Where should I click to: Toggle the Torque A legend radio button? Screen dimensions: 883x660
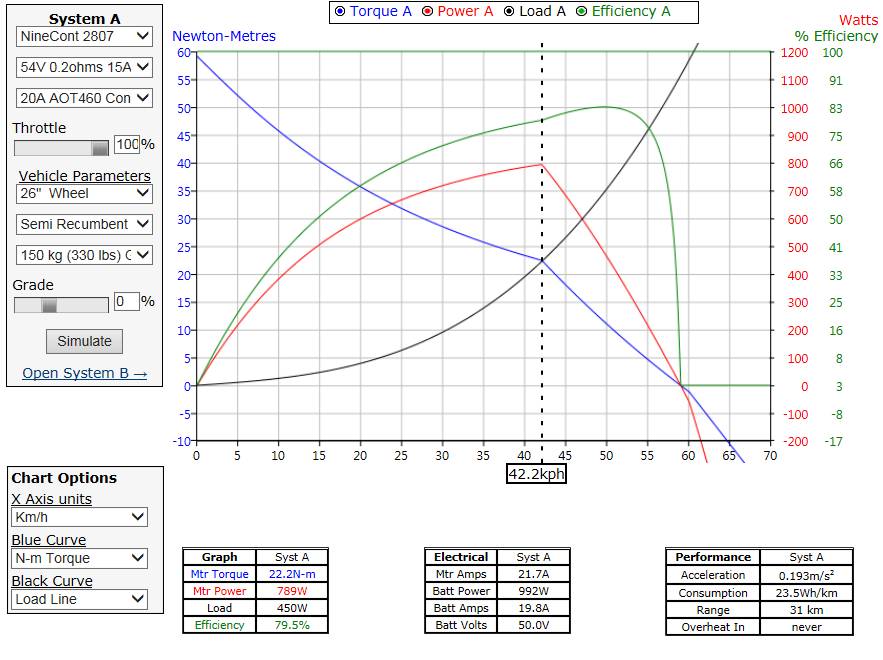tap(340, 12)
